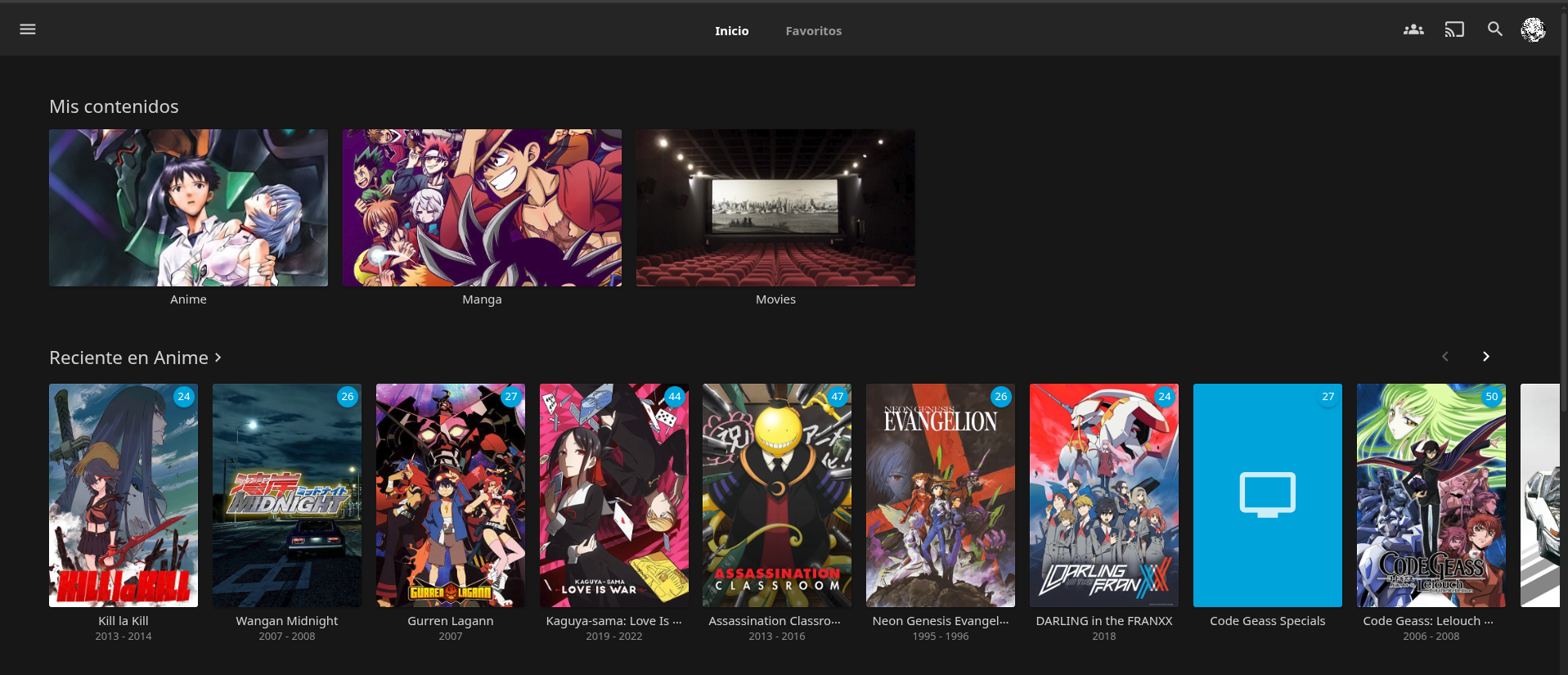1568x675 pixels.
Task: Click the 44 badge on Kaguya-sama
Action: (675, 397)
